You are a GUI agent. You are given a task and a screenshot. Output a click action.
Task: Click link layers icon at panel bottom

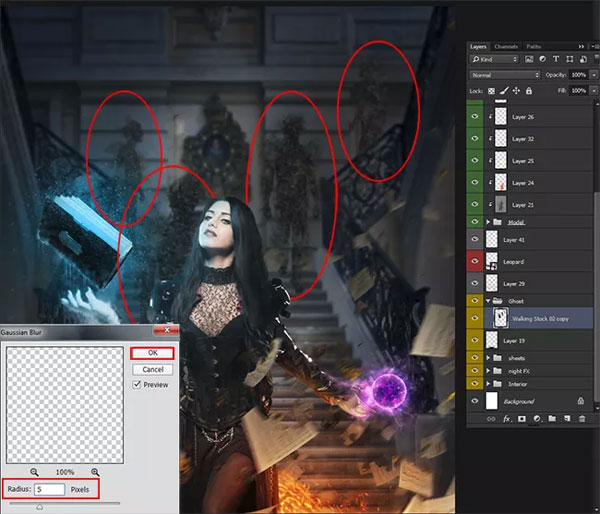491,419
